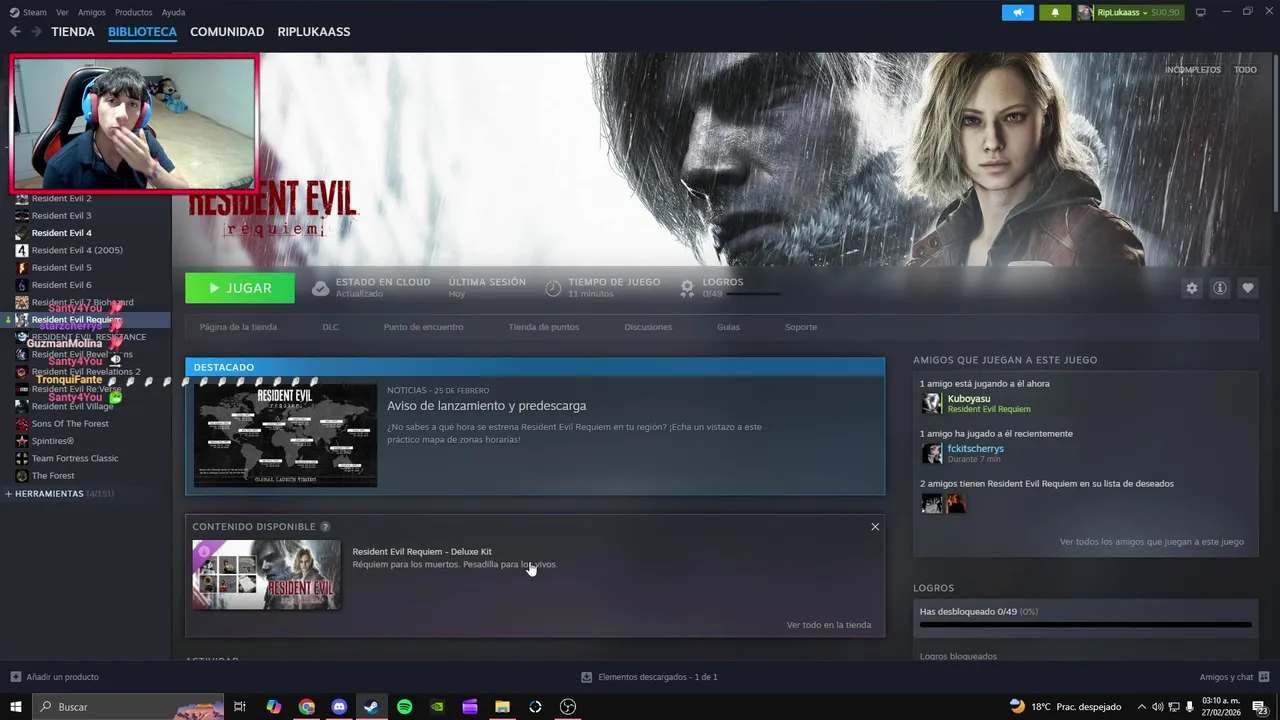1280x720 pixels.
Task: Open the Ayuda menu
Action: (173, 12)
